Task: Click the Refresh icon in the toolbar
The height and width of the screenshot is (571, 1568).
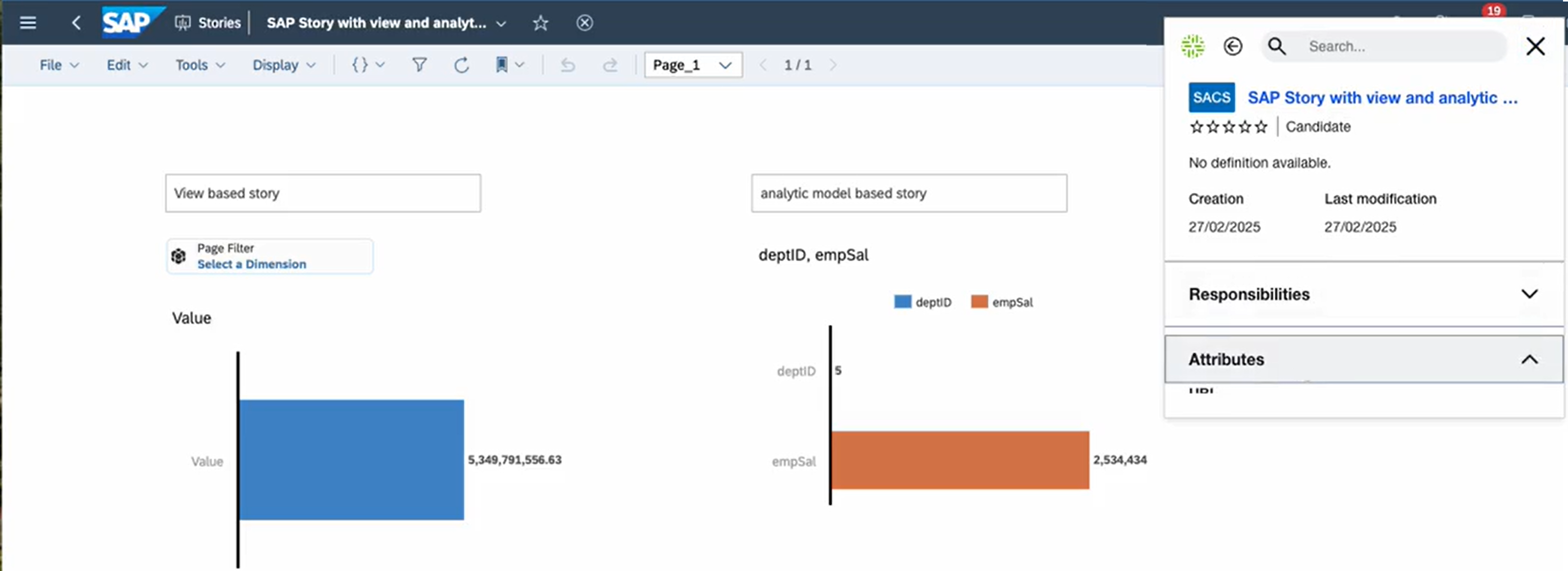Action: point(462,65)
